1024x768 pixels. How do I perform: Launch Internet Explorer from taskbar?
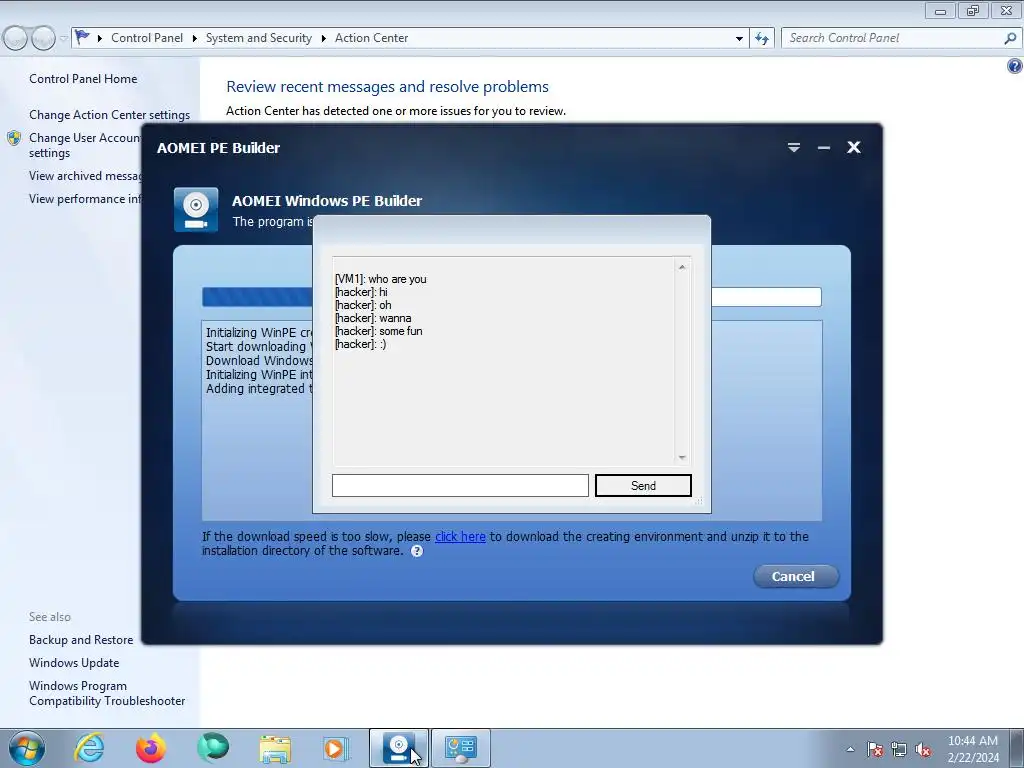click(x=89, y=748)
